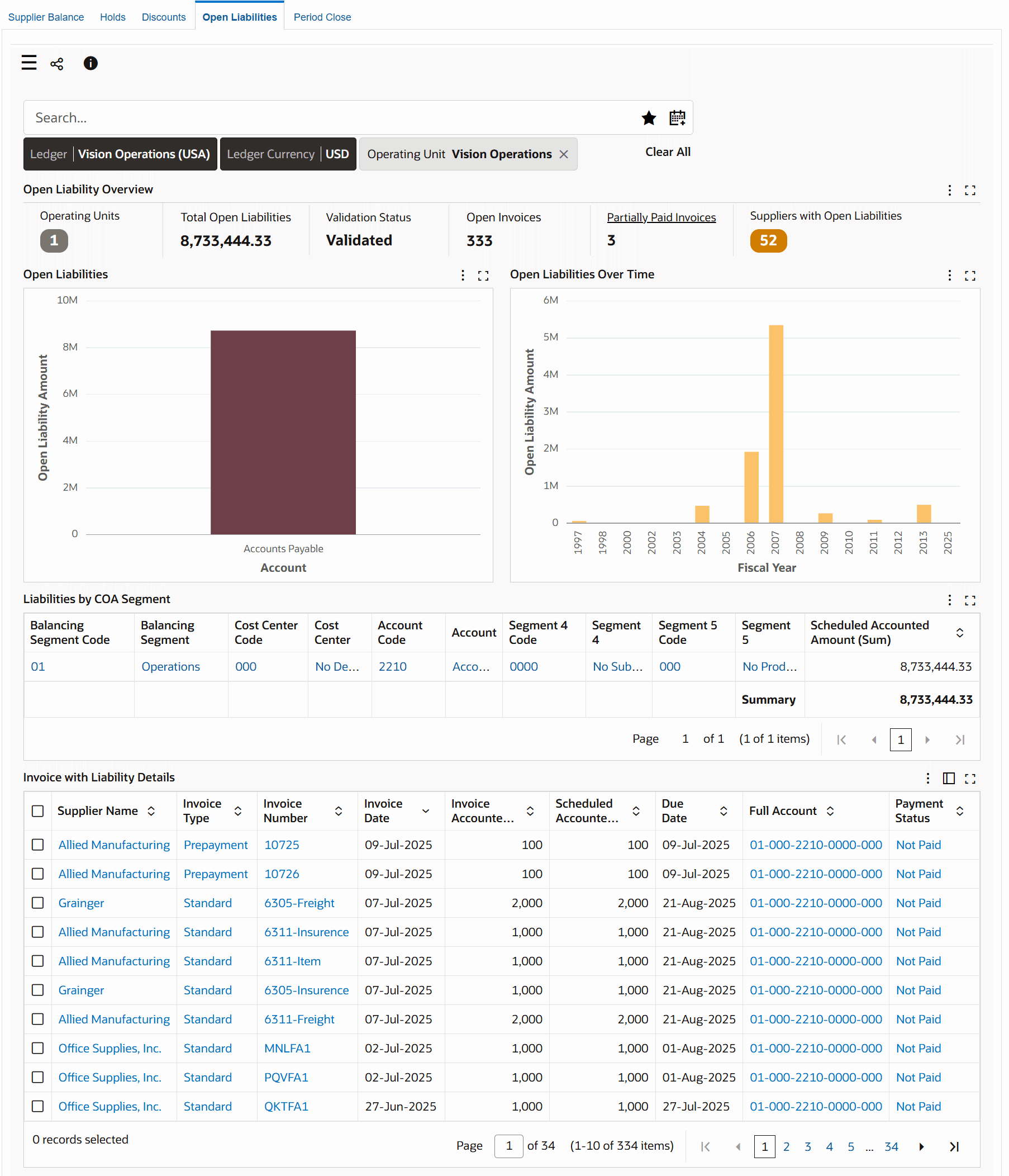Image resolution: width=1009 pixels, height=1176 pixels.
Task: Open Partially Paid Invoices link
Action: coord(661,217)
